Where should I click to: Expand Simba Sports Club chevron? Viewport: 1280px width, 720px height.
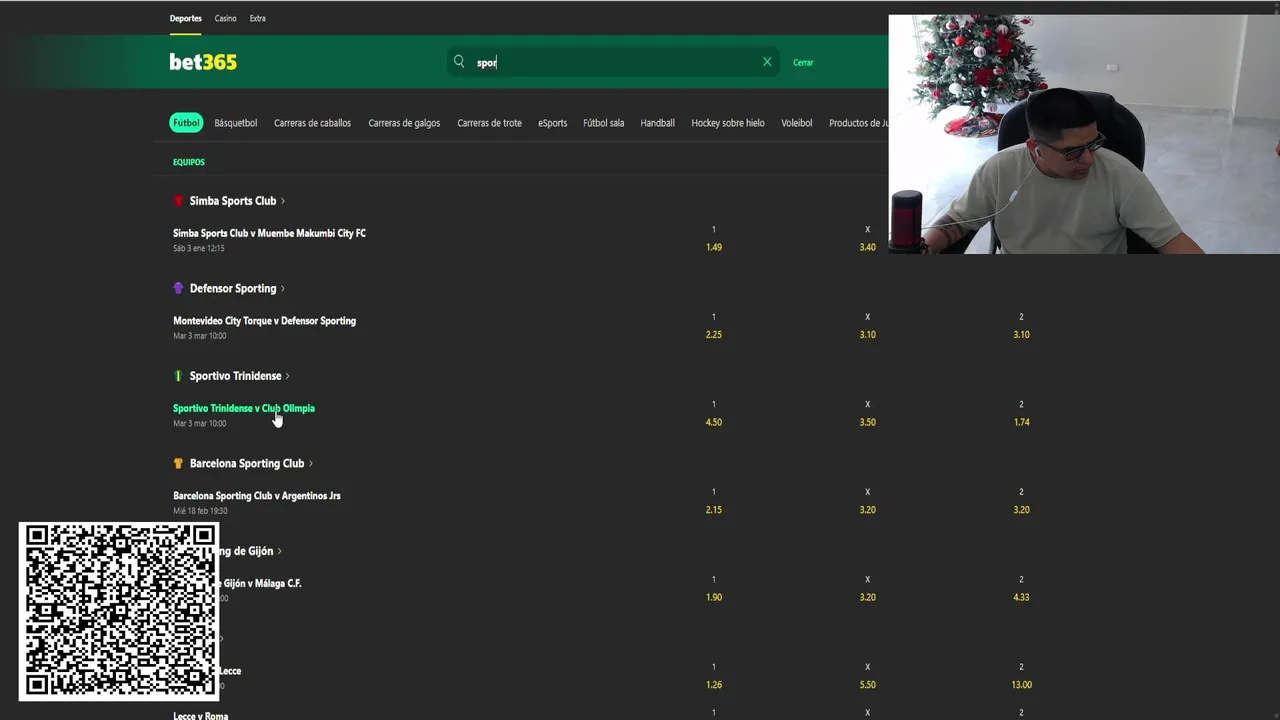(x=283, y=201)
